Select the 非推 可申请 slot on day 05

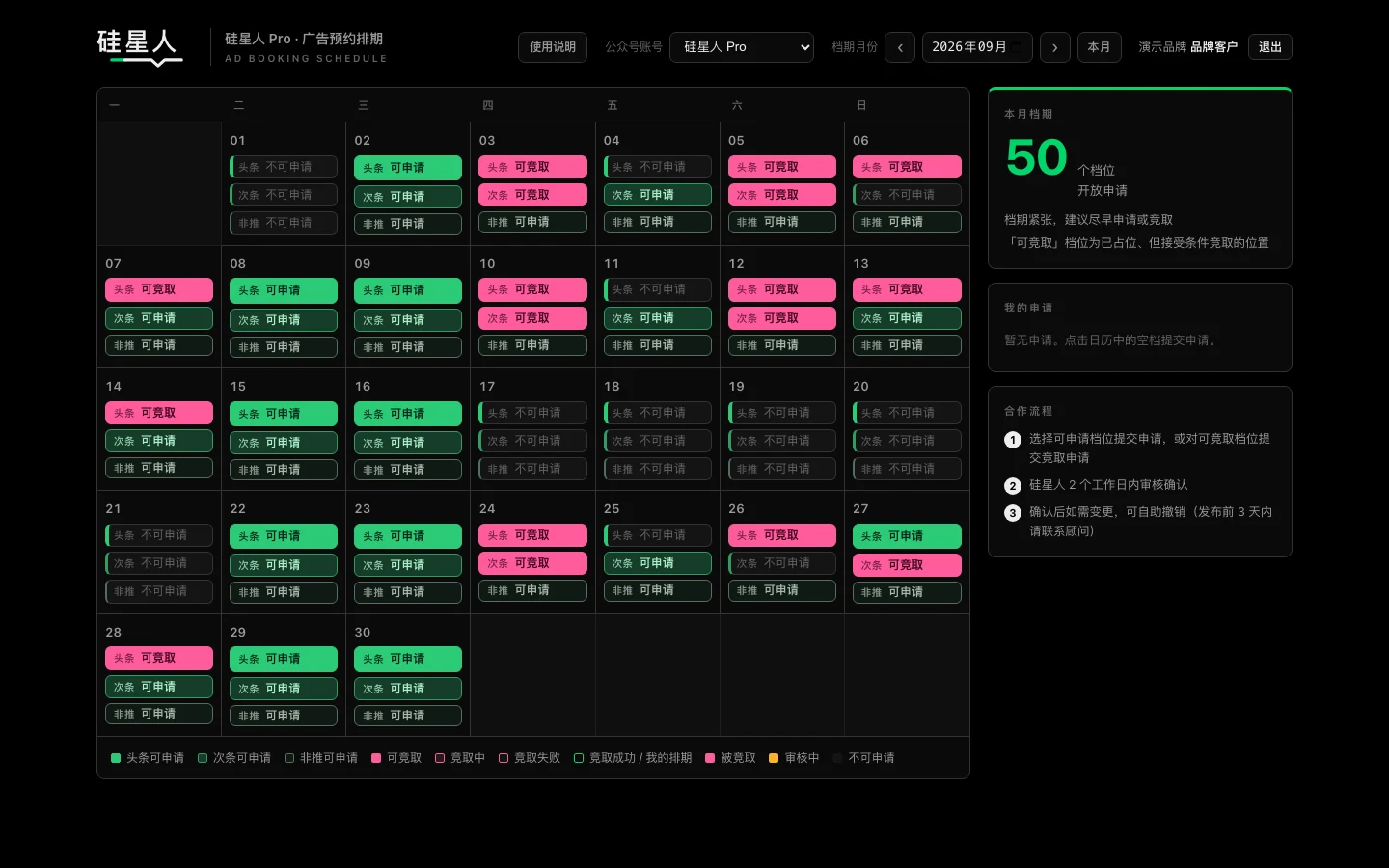point(782,222)
